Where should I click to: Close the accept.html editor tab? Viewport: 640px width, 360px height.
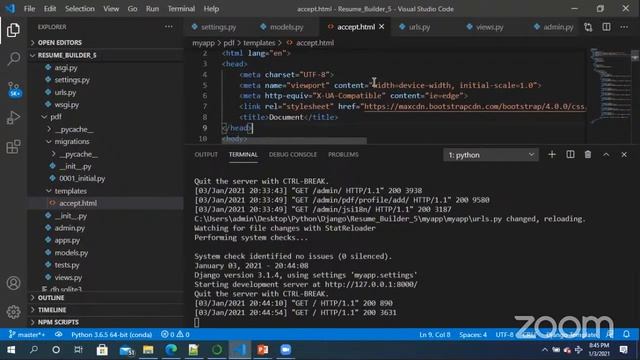point(382,27)
